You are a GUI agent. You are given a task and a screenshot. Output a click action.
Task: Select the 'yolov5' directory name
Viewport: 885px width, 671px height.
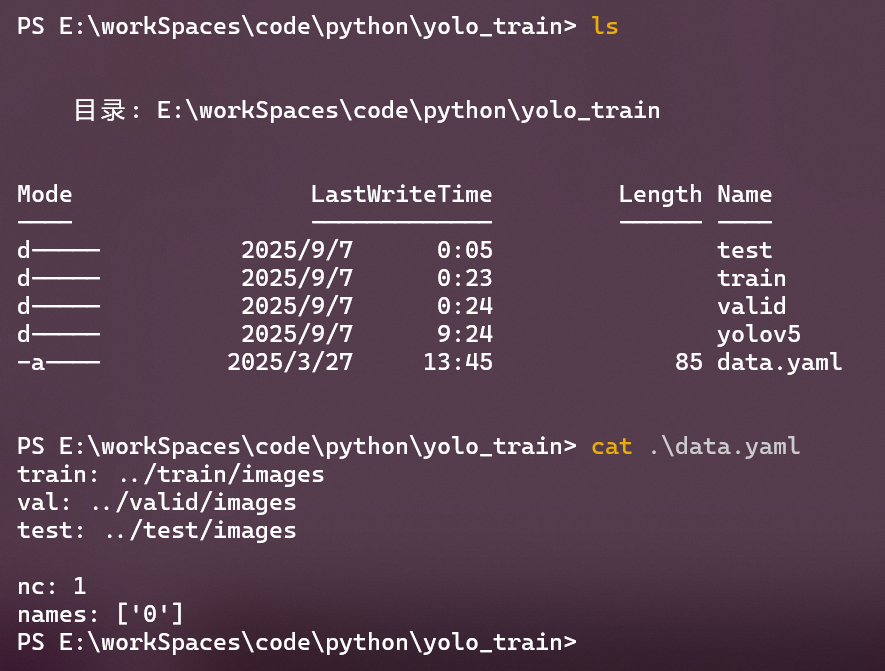(758, 334)
